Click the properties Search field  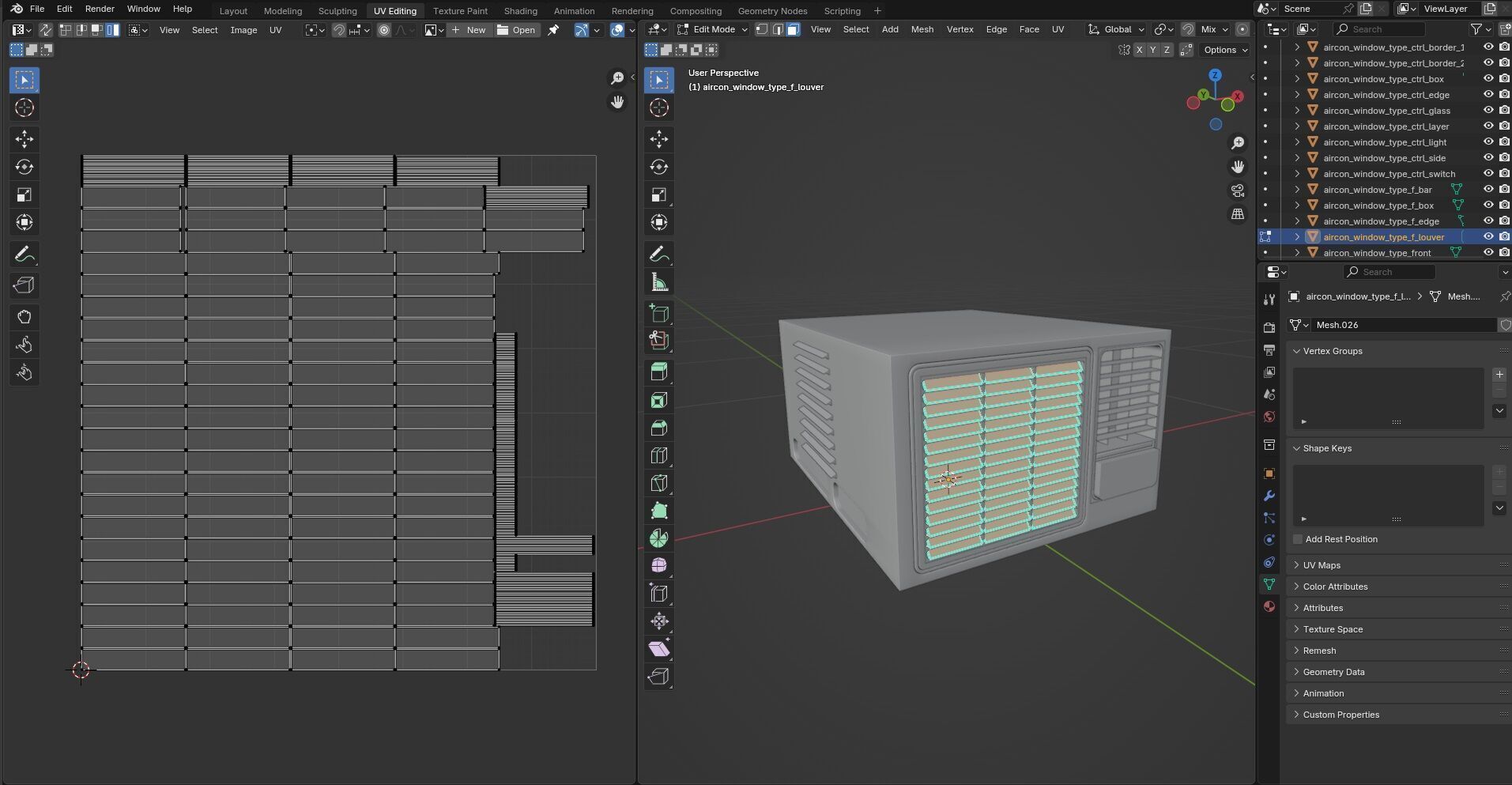pos(1389,272)
